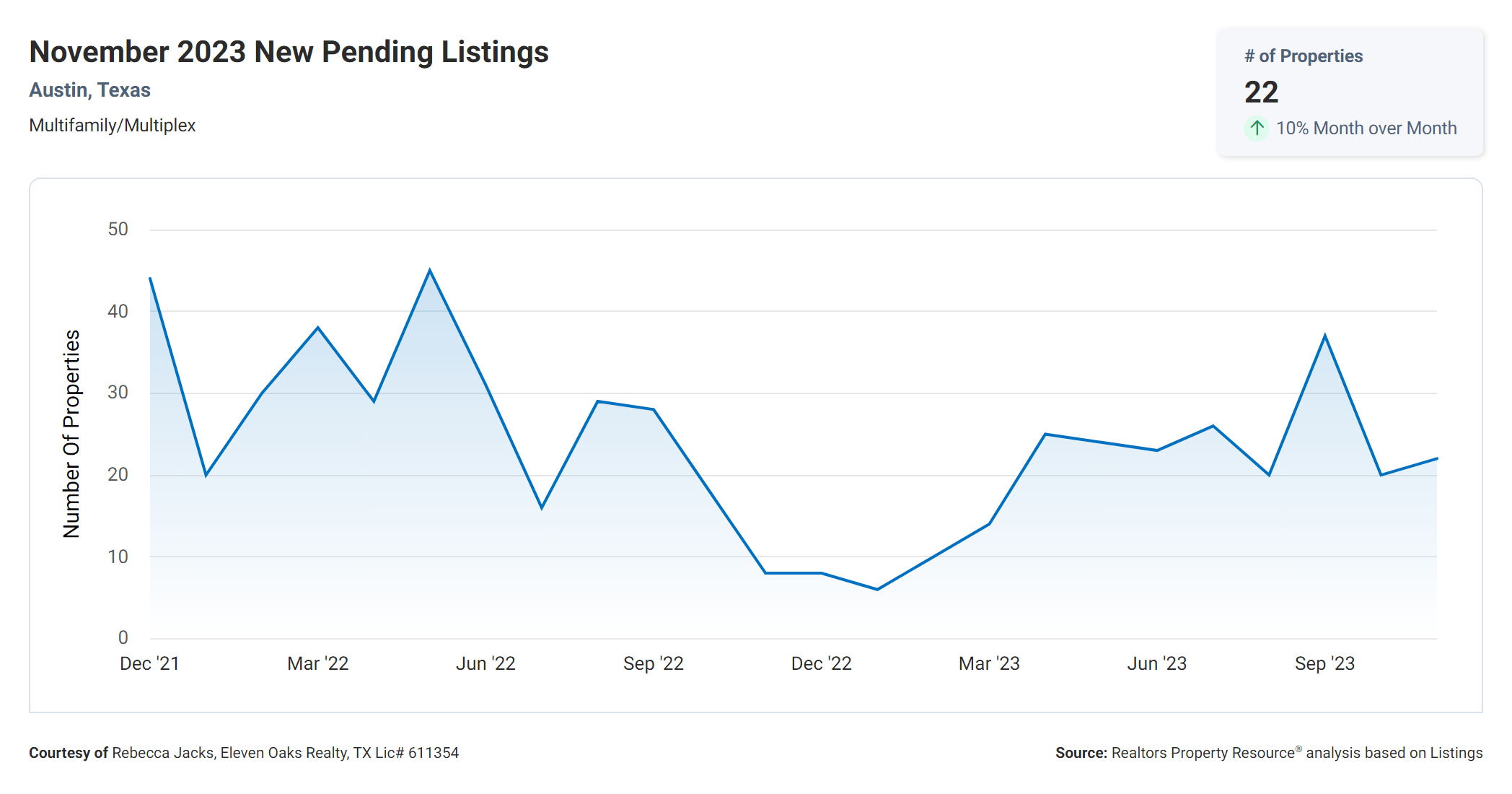Click the # of Properties card heading
Viewport: 1512px width, 794px height.
(1303, 56)
